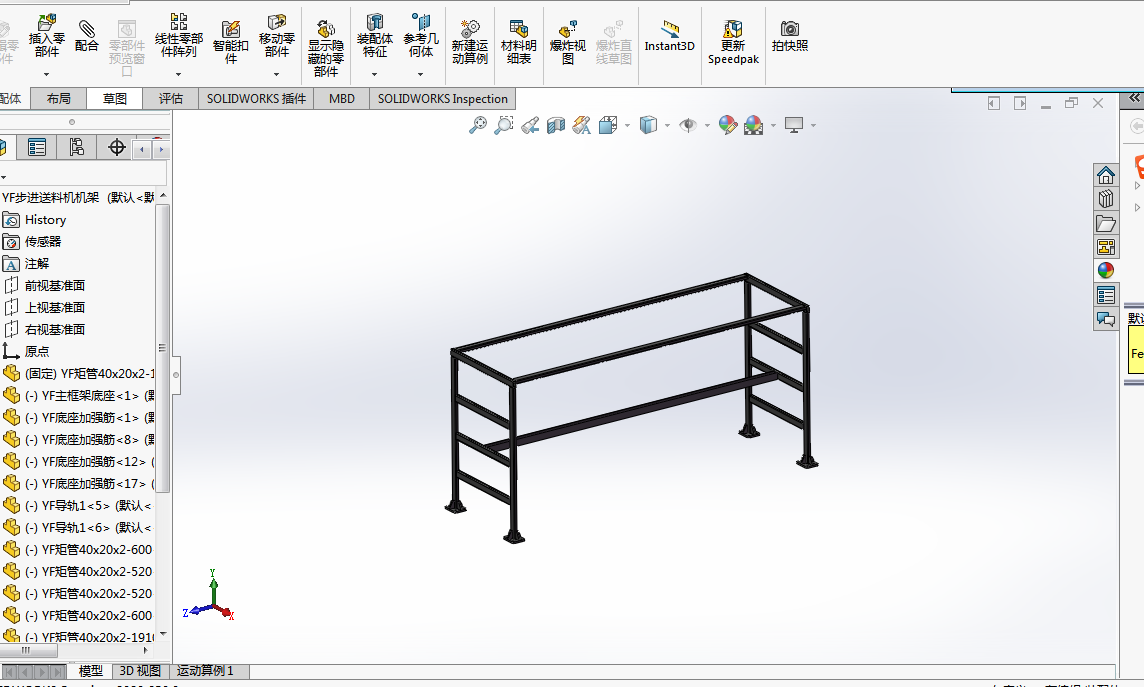The height and width of the screenshot is (687, 1144).
Task: Open Appearances color ball in task pane
Action: [x=1105, y=271]
